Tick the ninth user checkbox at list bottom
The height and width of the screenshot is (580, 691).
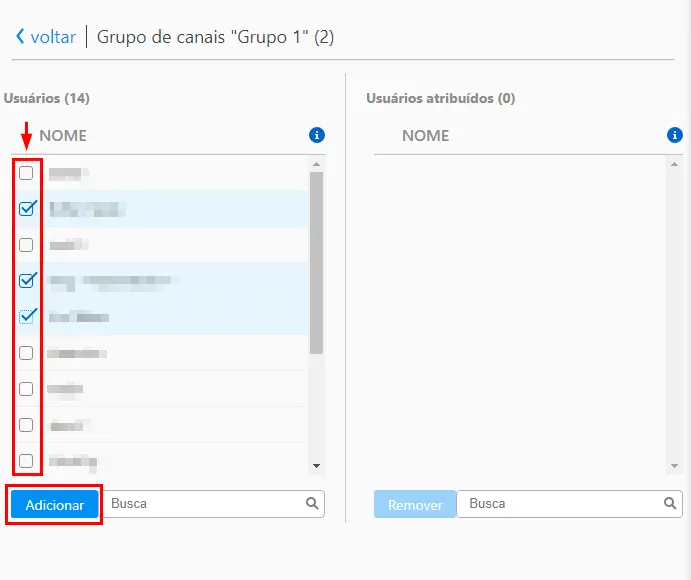(26, 461)
